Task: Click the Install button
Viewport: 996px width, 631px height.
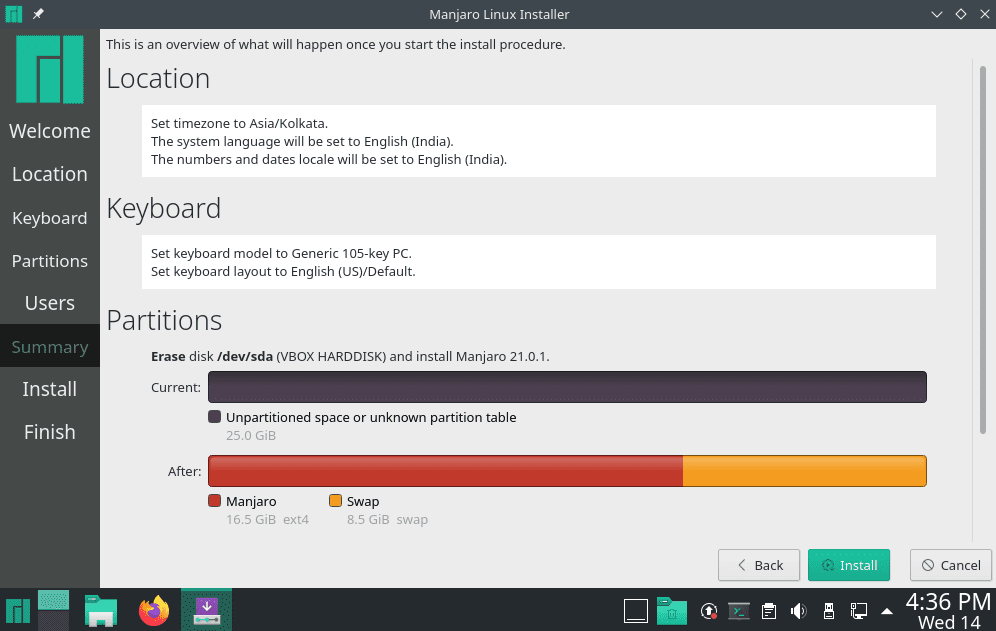Action: coord(848,565)
